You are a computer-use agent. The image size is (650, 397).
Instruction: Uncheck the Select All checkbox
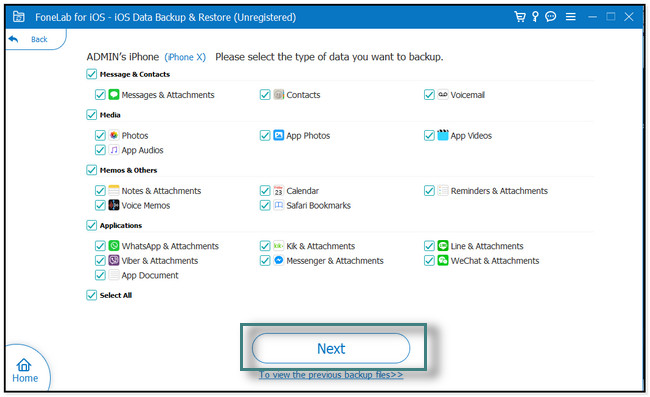point(91,295)
